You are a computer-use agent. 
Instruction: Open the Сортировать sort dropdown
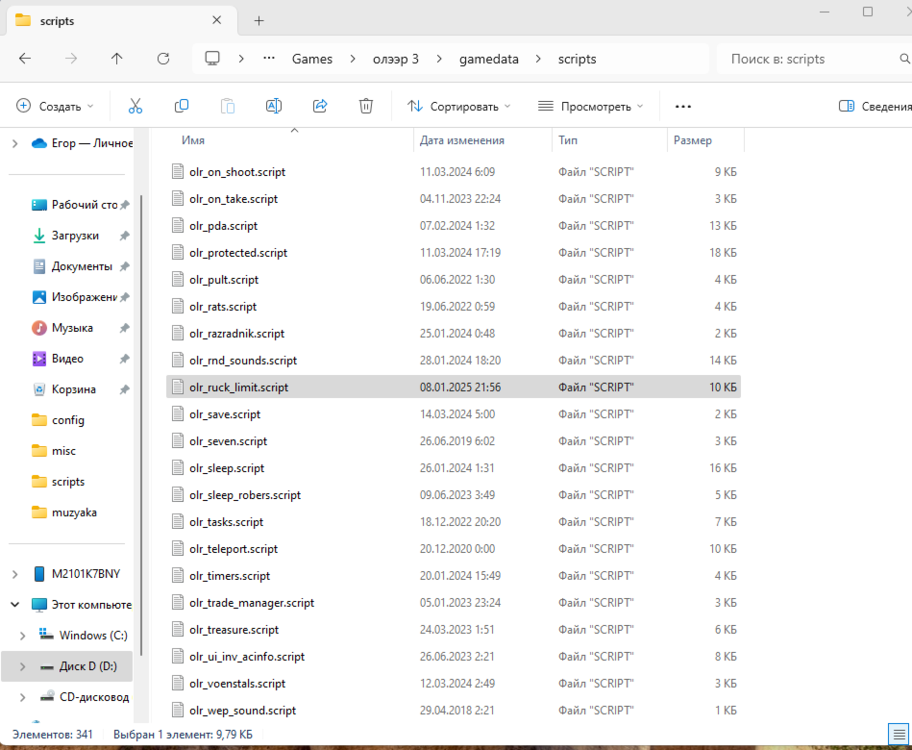(x=458, y=106)
